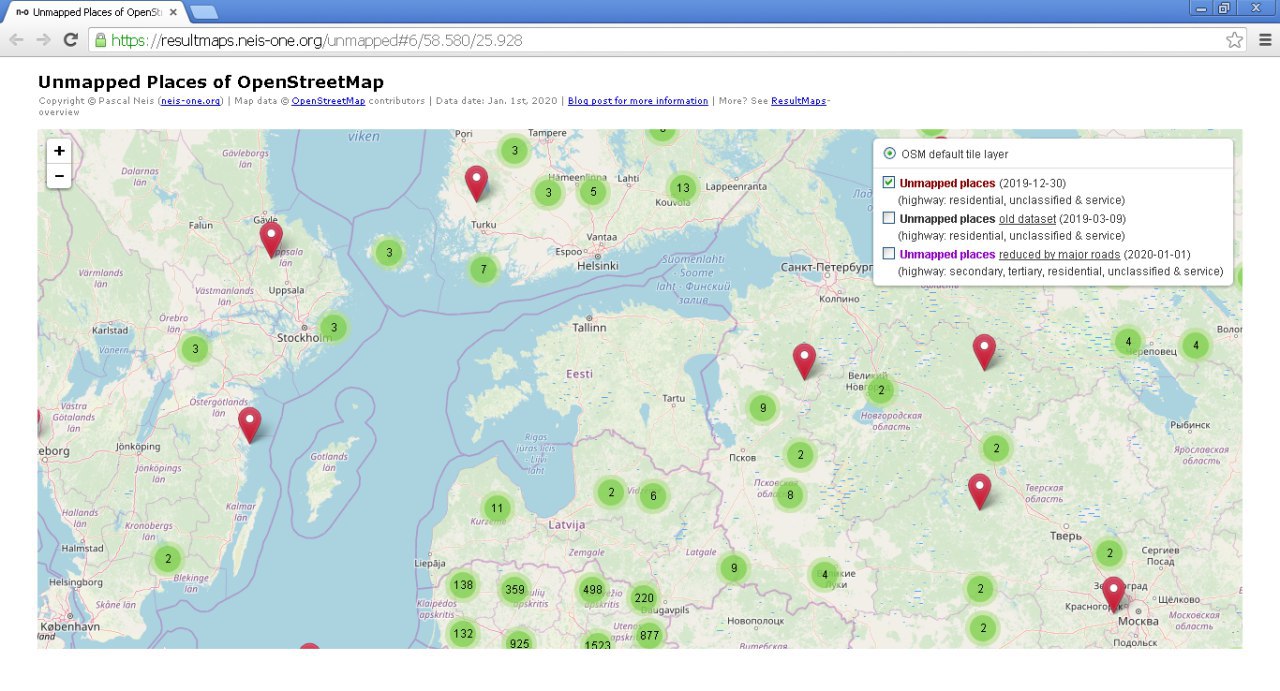Viewport: 1280px width, 691px height.
Task: Open cluster 13 near Kouvola
Action: click(x=682, y=187)
